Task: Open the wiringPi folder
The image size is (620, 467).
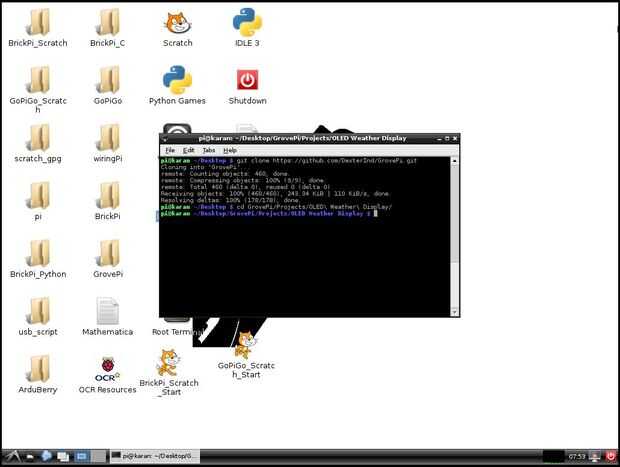Action: click(108, 138)
